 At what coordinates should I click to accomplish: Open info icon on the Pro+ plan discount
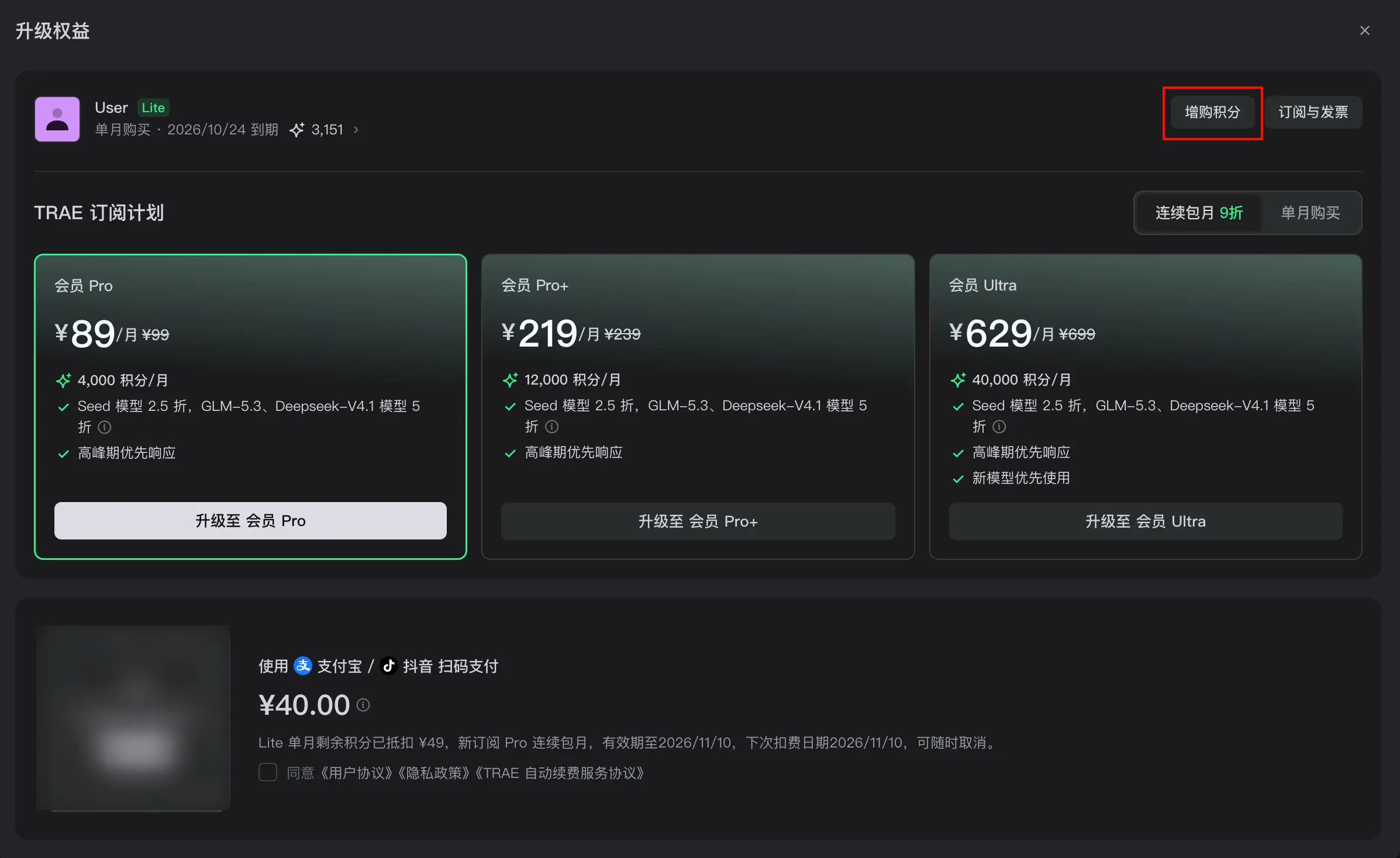(551, 427)
